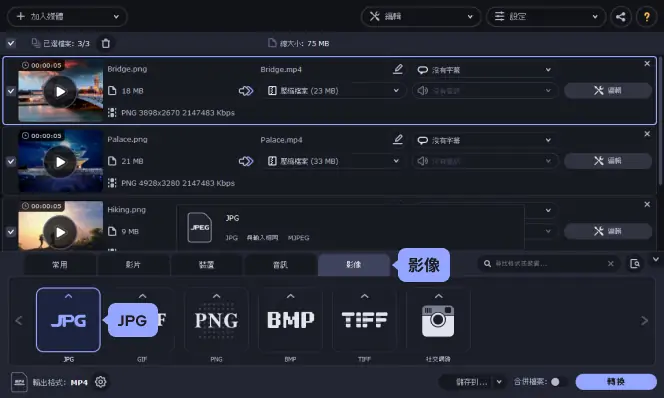Open the top edit dropdown
Screen dimensions: 664x398
[x=421, y=17]
